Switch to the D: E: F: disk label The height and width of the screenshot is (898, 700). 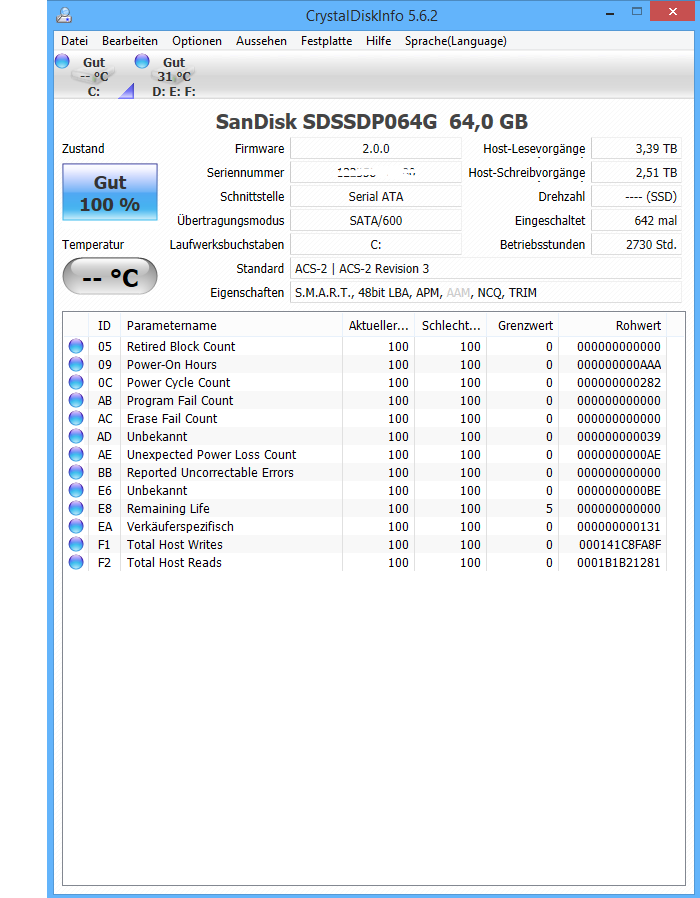click(x=174, y=91)
